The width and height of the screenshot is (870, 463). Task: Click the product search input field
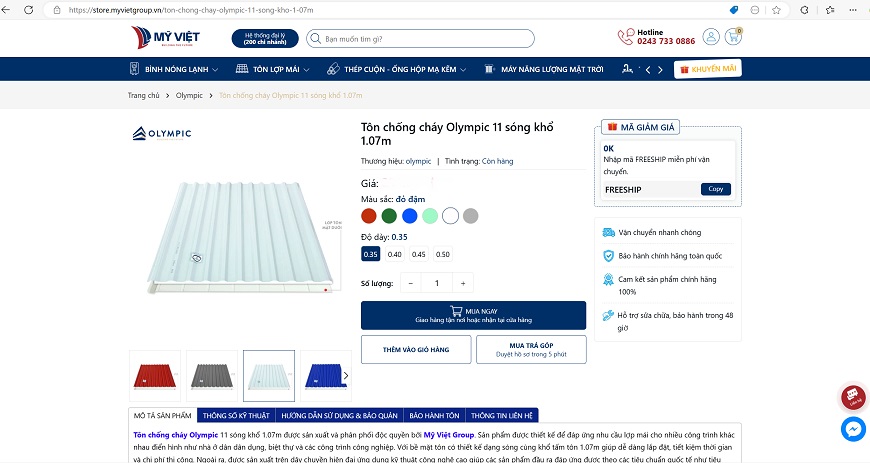click(420, 39)
